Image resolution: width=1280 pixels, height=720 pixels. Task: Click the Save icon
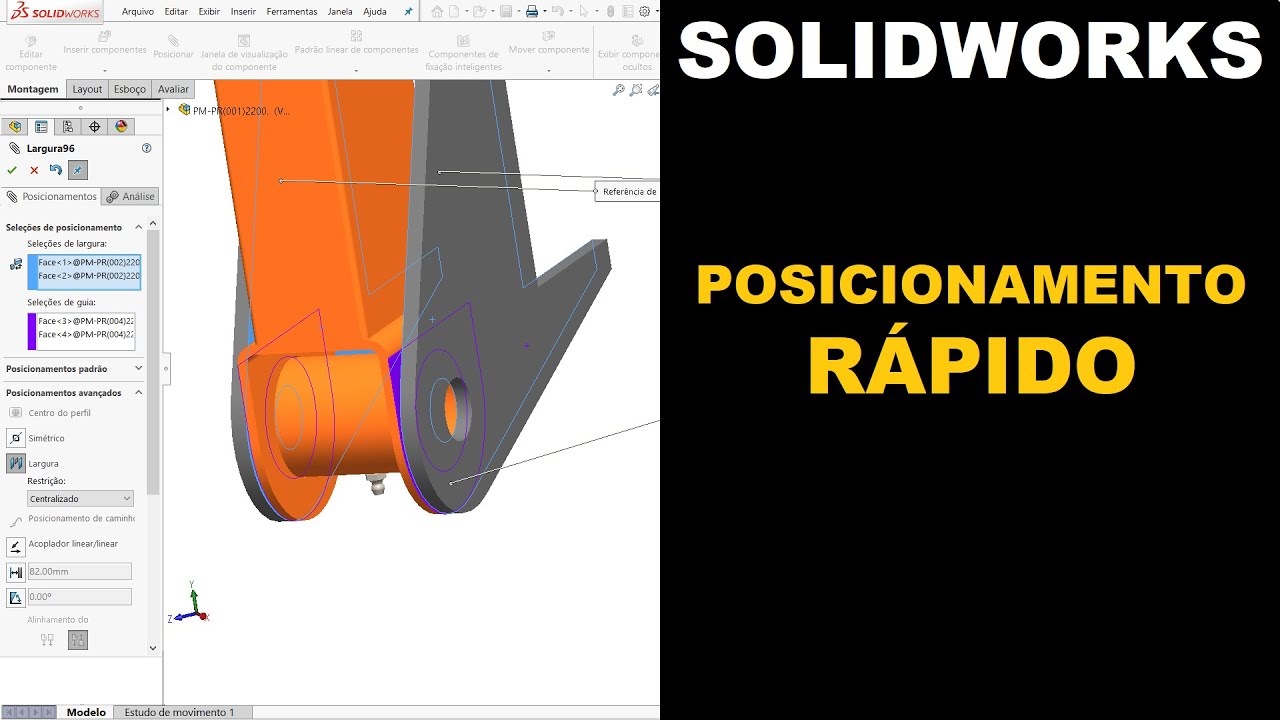pos(506,12)
